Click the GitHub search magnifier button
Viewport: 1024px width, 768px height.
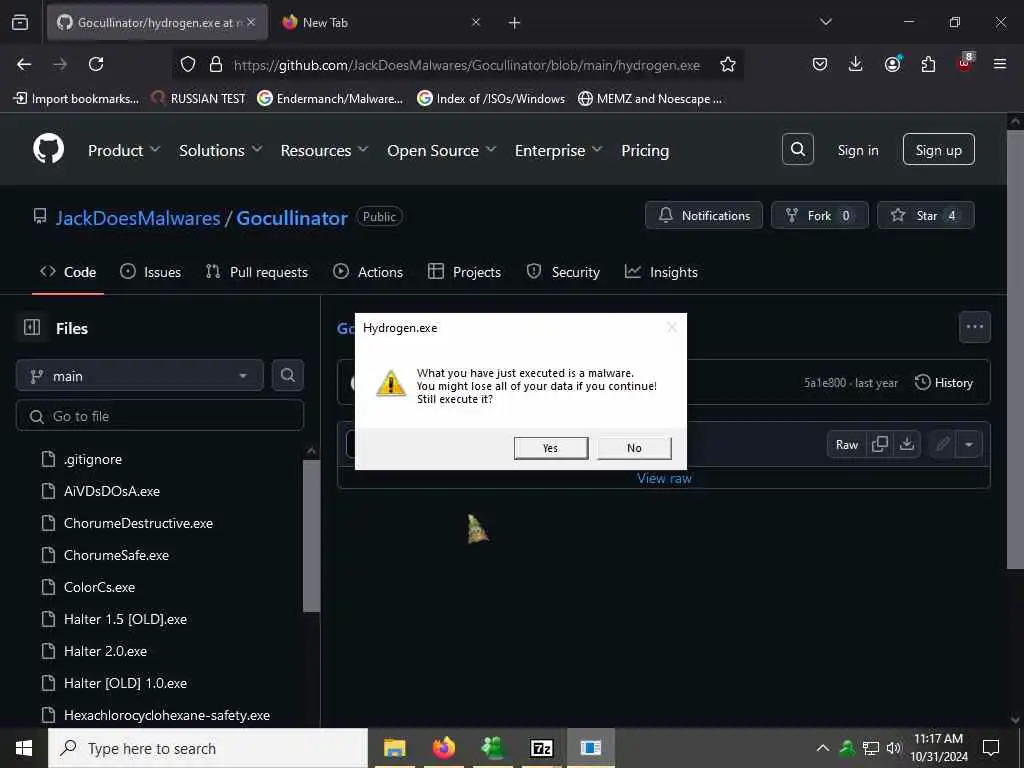pos(798,150)
